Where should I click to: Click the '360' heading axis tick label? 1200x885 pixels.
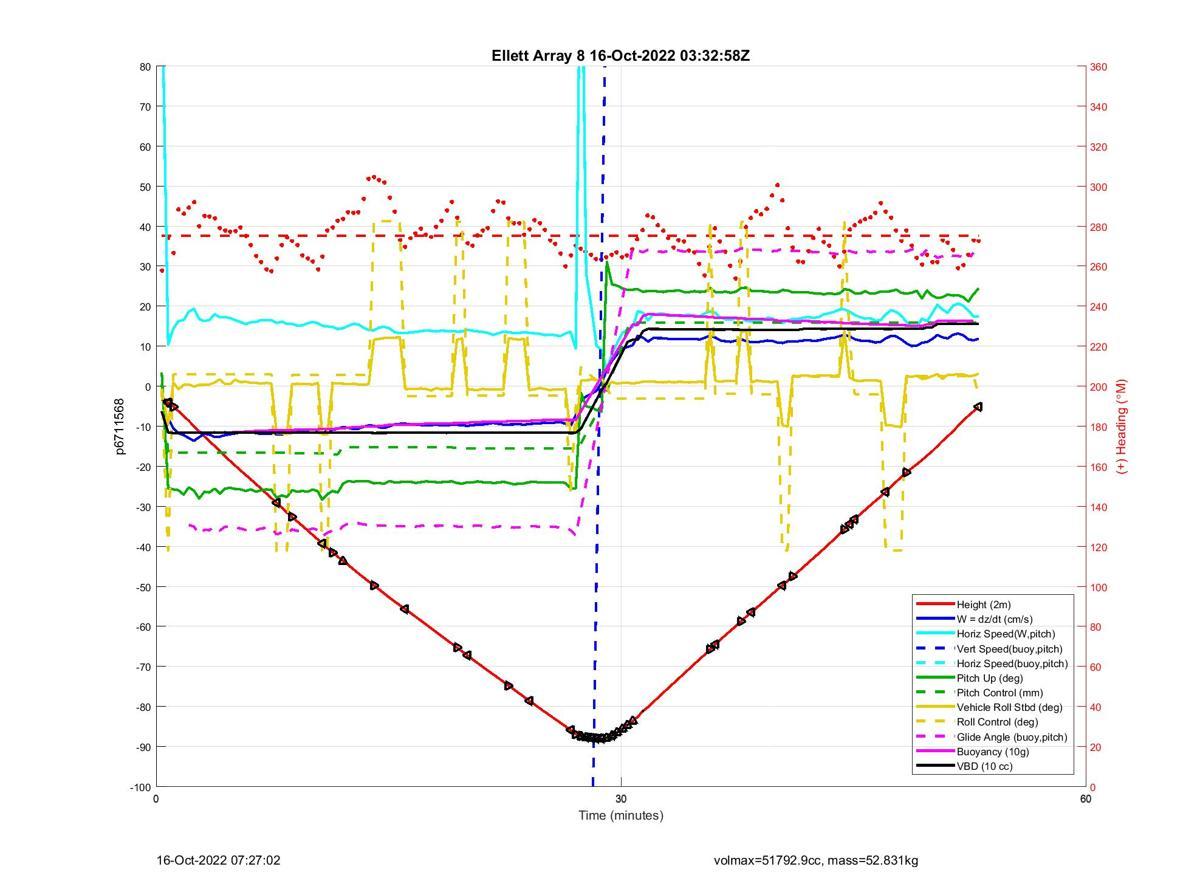pyautogui.click(x=1099, y=67)
